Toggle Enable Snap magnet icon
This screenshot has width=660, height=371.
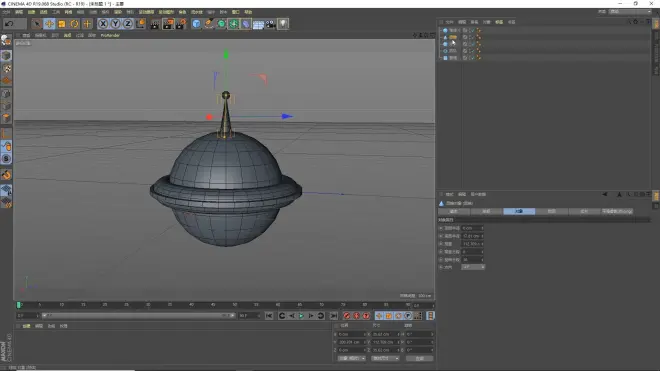6,175
